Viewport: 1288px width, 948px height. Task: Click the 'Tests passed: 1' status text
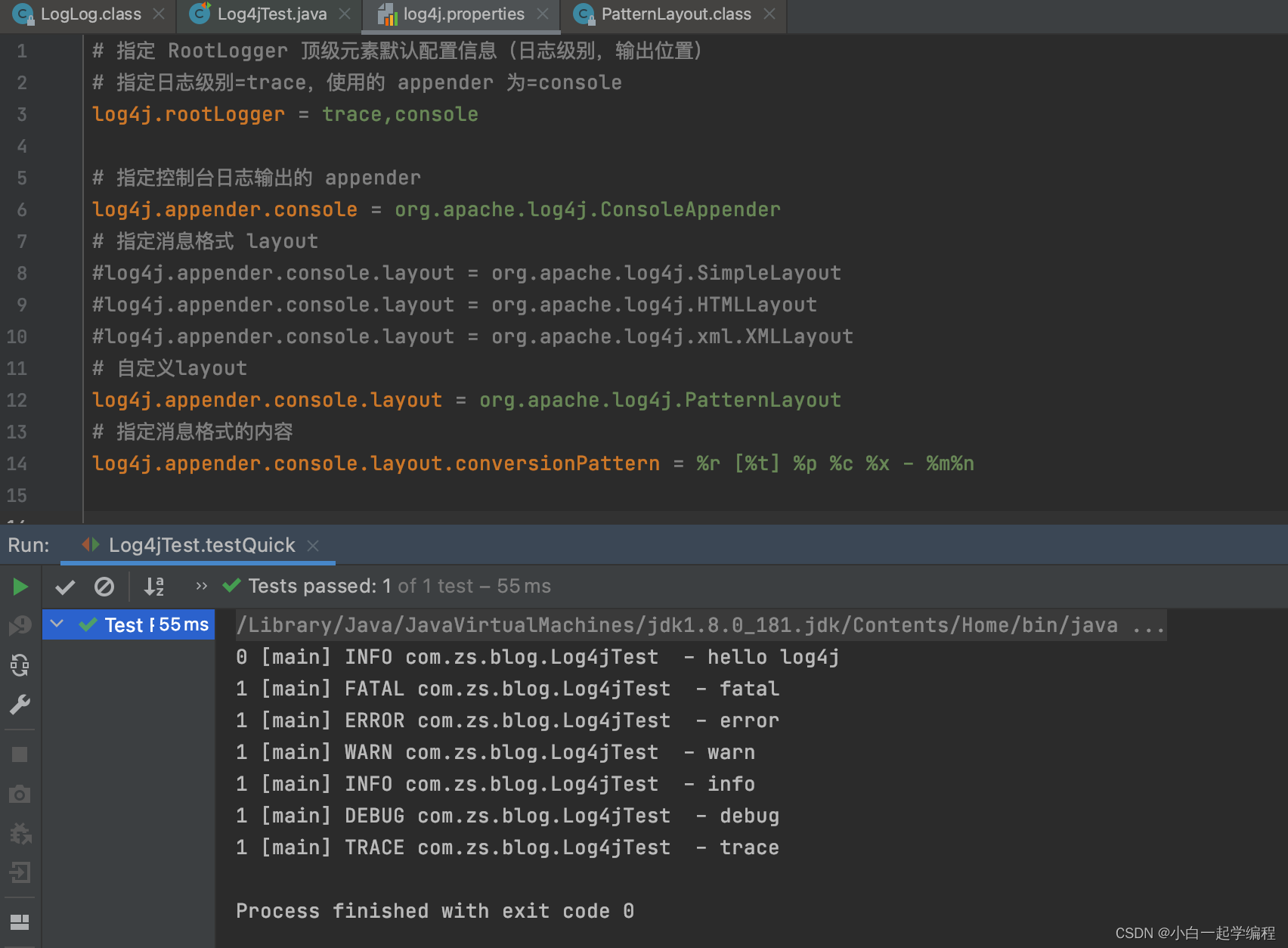[320, 586]
